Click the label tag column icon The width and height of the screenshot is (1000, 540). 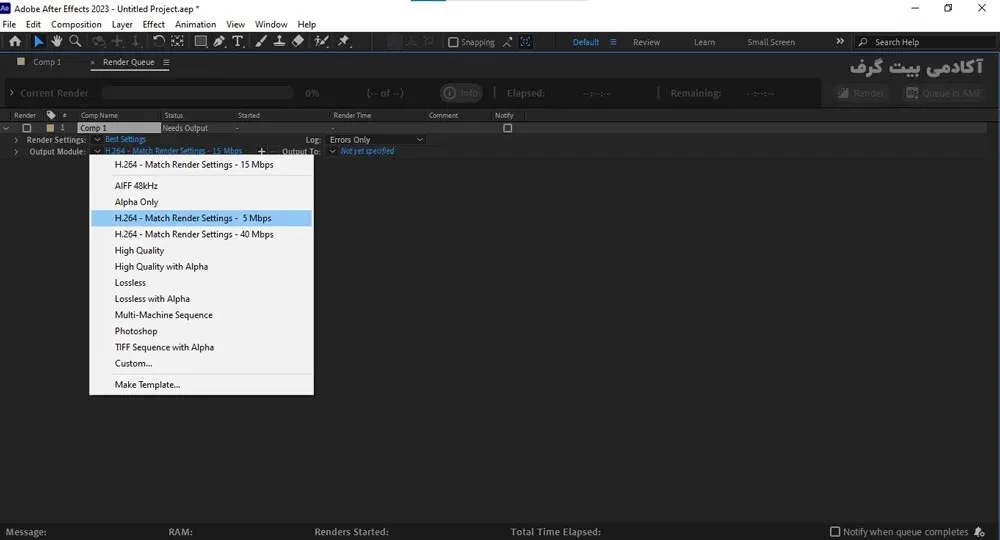(x=51, y=115)
